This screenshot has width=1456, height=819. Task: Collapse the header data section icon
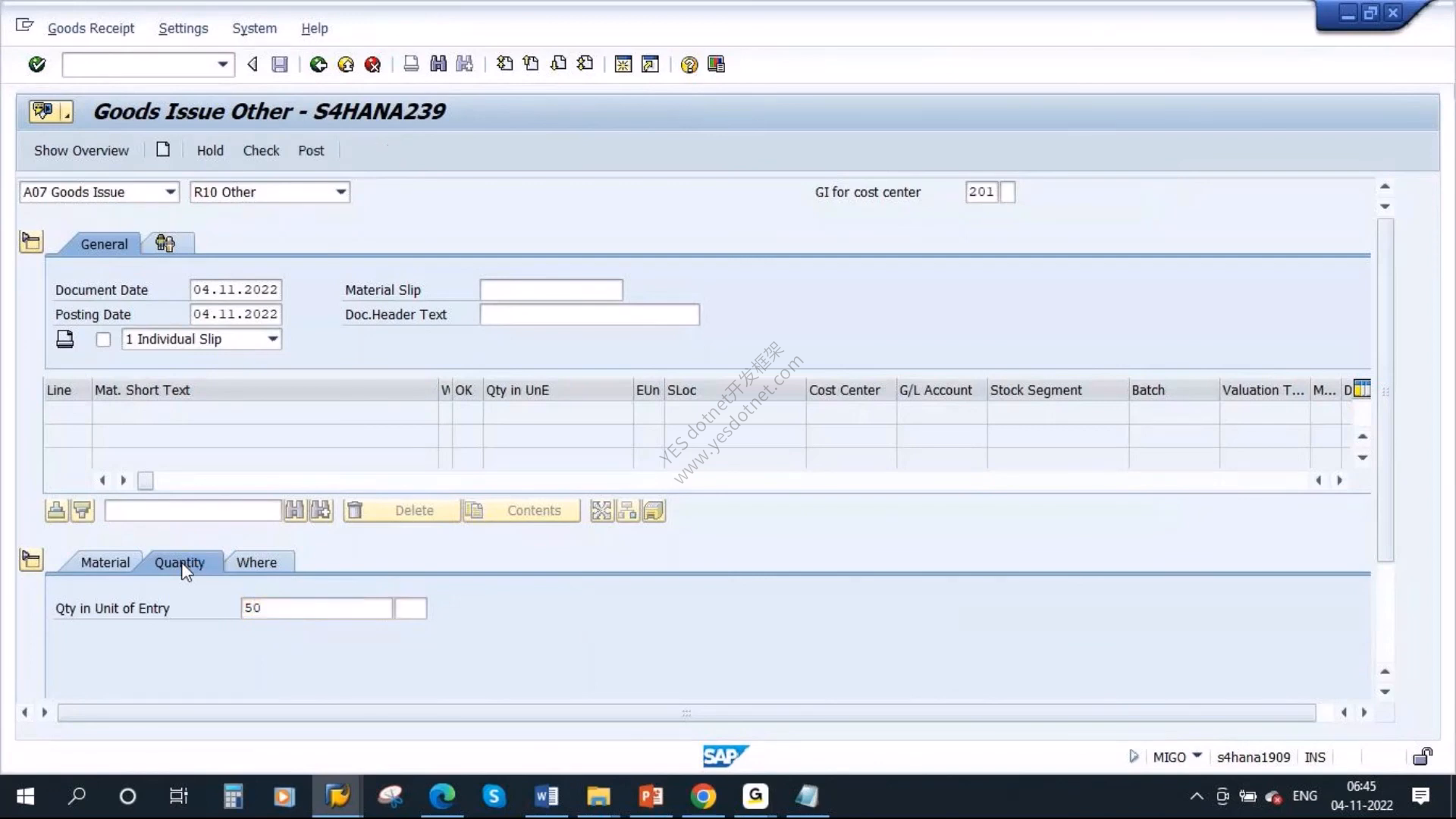[31, 242]
